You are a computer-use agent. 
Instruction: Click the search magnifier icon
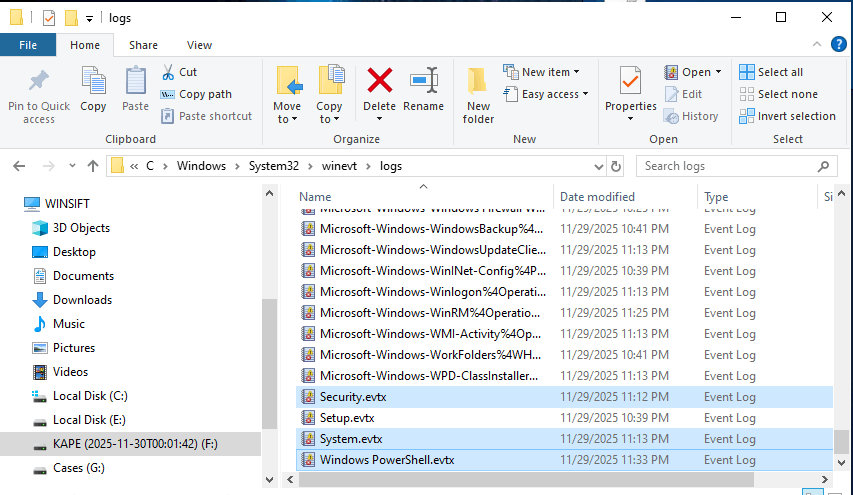pyautogui.click(x=824, y=166)
